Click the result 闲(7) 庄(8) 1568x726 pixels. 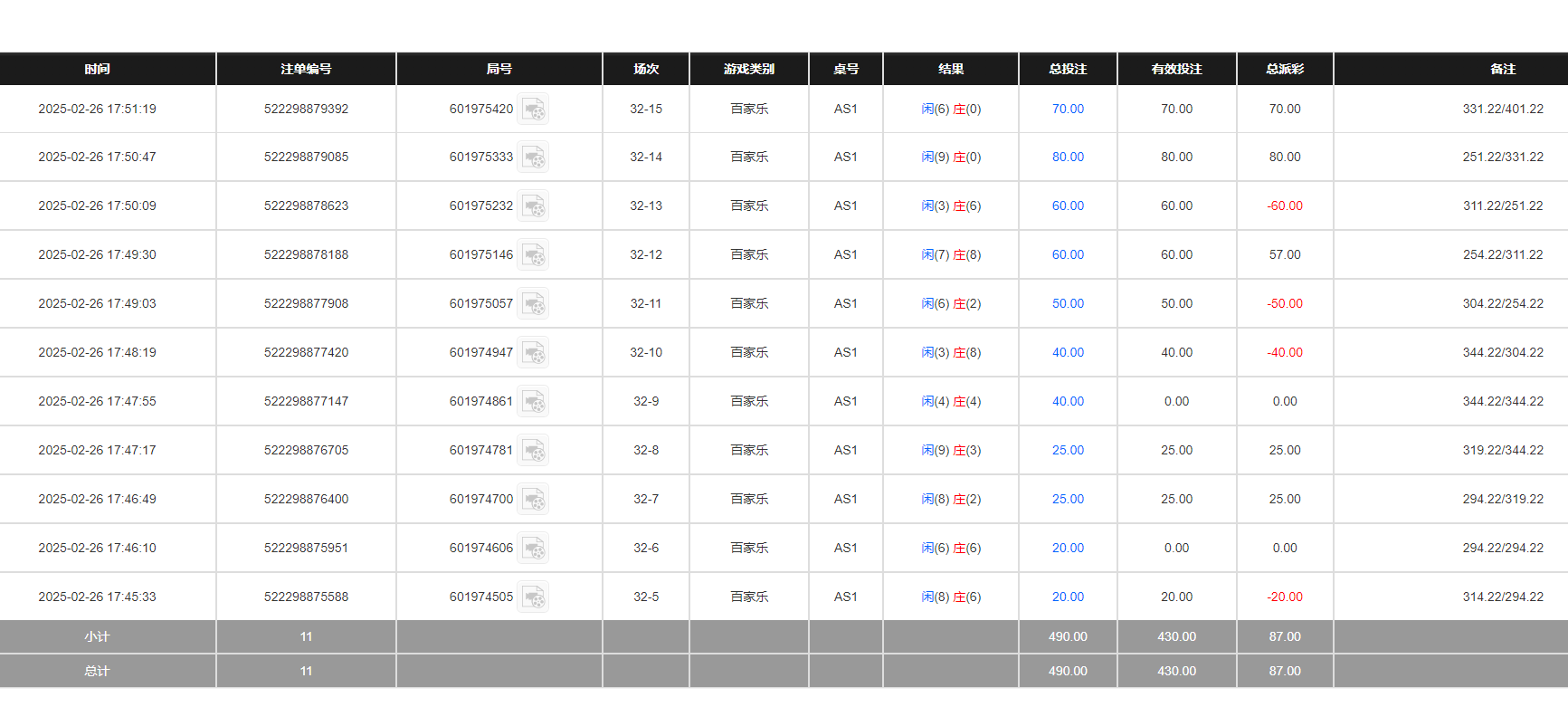click(951, 254)
